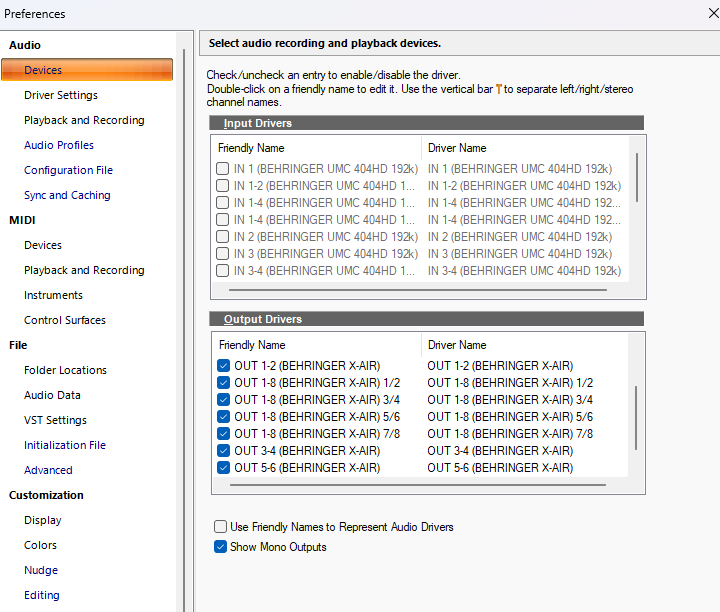Viewport: 720px width, 612px height.
Task: Click Output Drivers vertical scrollbar
Action: click(x=636, y=418)
